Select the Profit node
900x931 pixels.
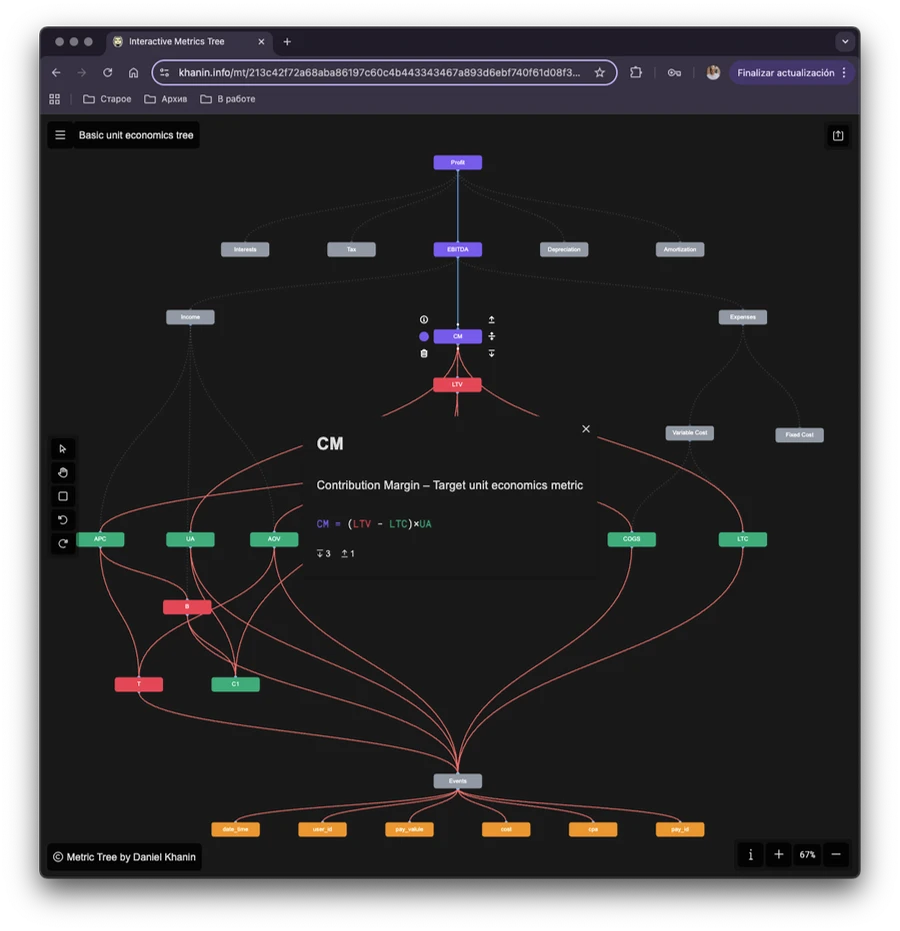click(458, 163)
